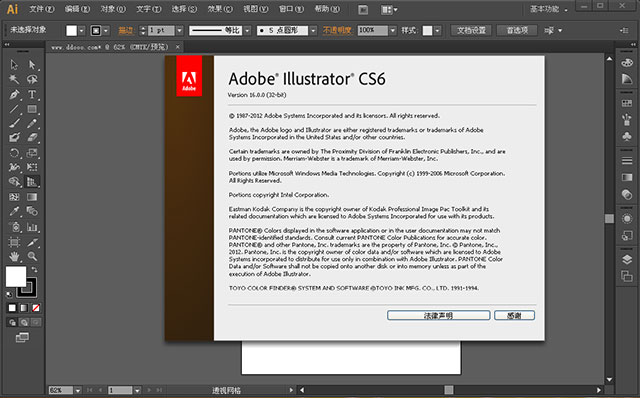
Task: Set paint to None (red slash)
Action: (x=36, y=308)
